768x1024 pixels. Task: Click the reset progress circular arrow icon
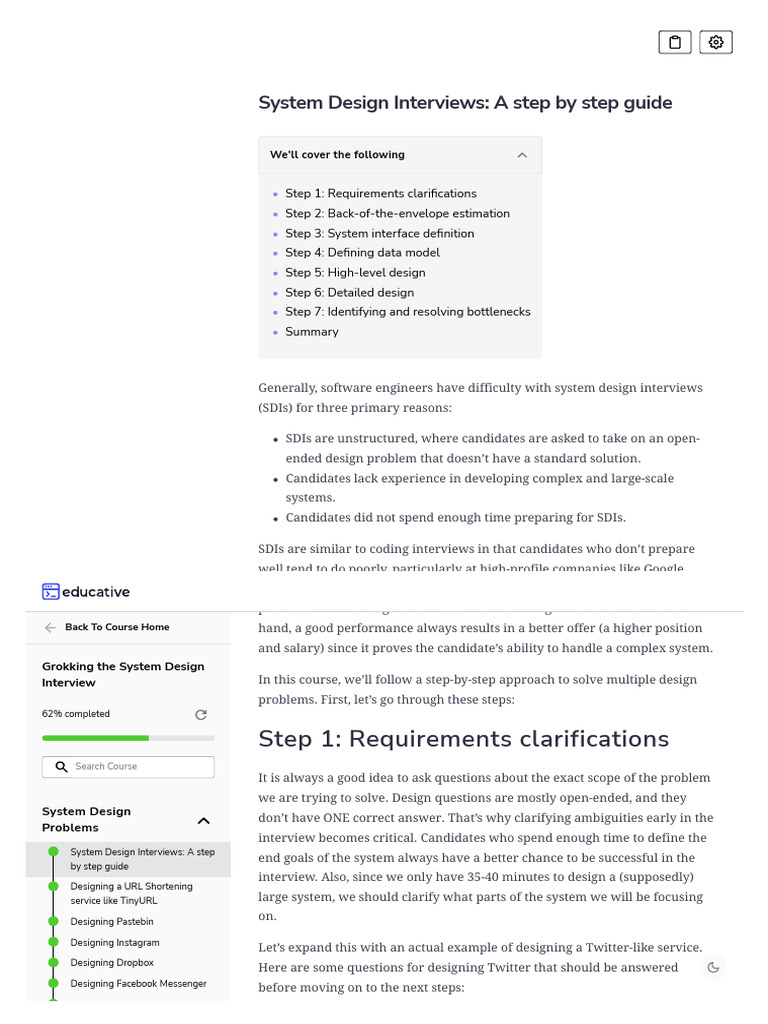pos(201,715)
